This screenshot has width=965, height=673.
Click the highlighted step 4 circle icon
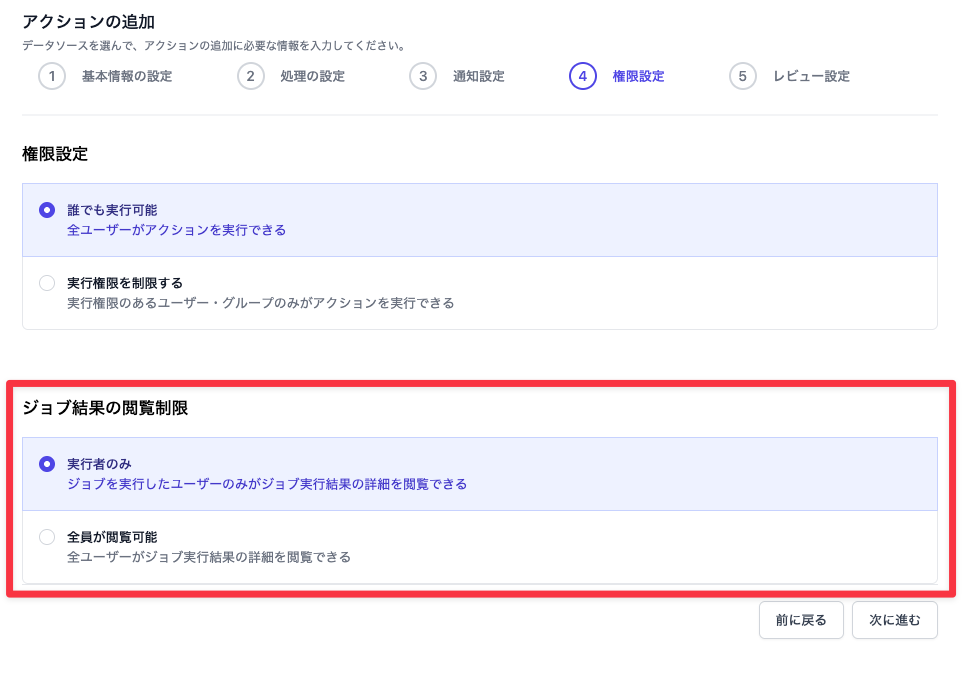(x=583, y=76)
